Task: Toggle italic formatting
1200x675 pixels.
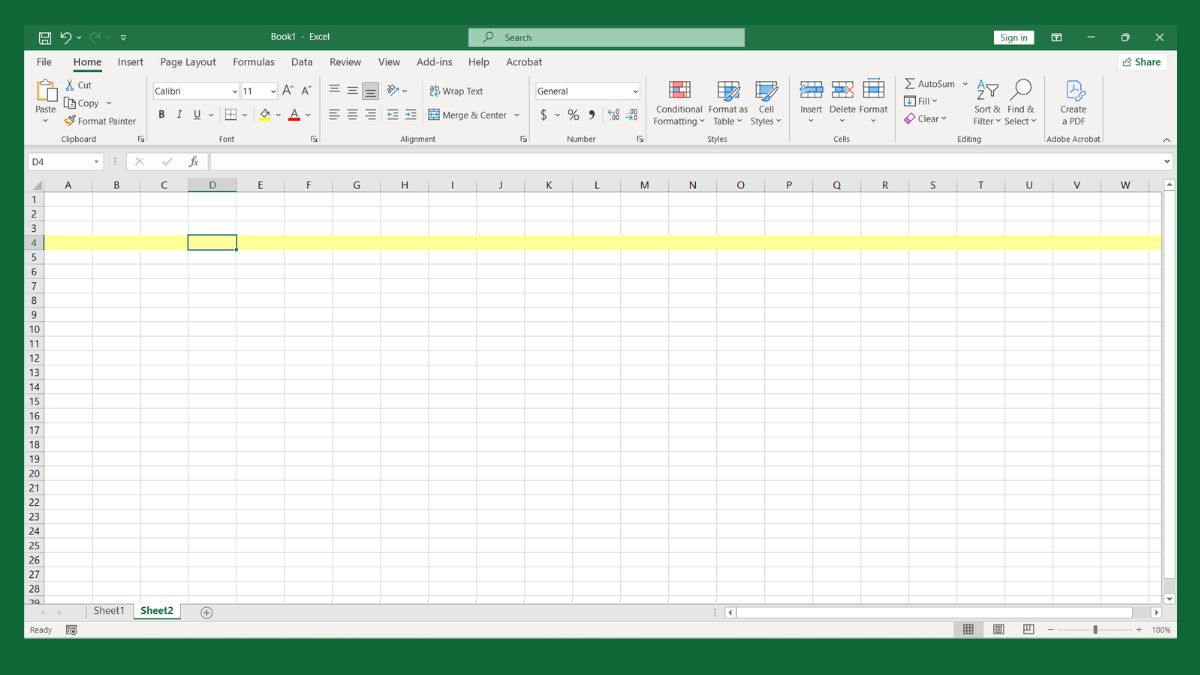Action: point(179,114)
